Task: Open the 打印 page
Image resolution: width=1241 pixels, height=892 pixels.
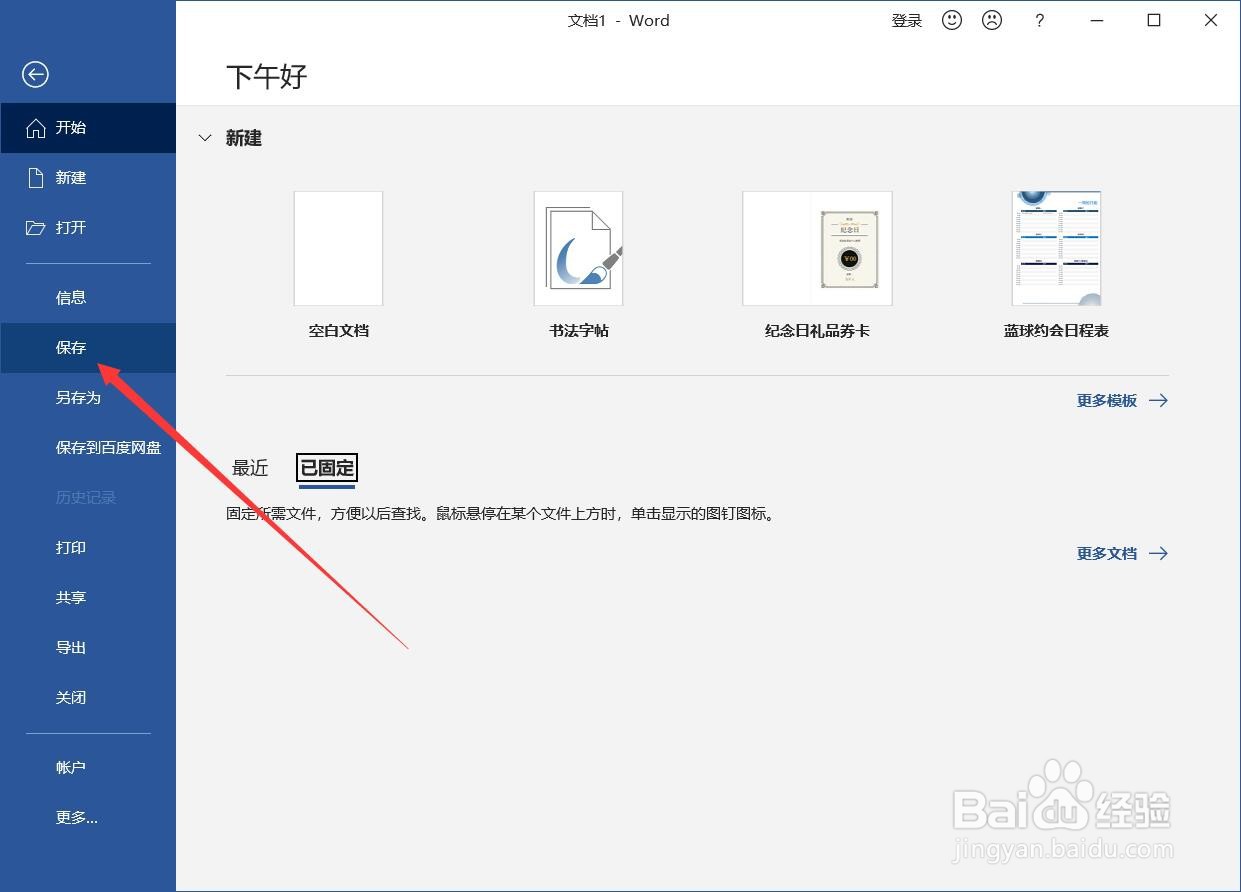Action: point(88,548)
